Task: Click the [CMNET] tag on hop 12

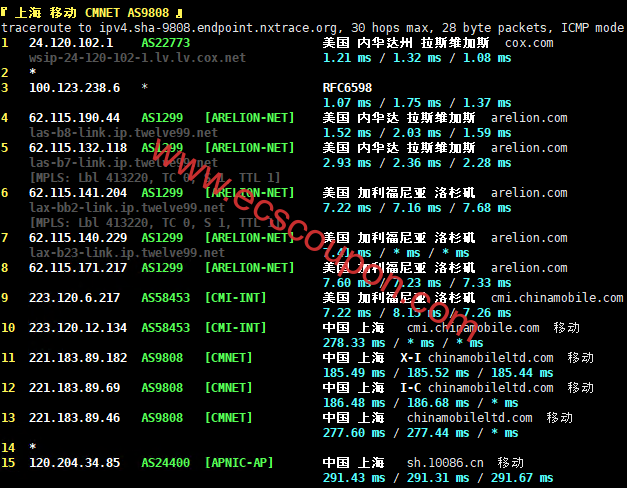Action: (228, 388)
